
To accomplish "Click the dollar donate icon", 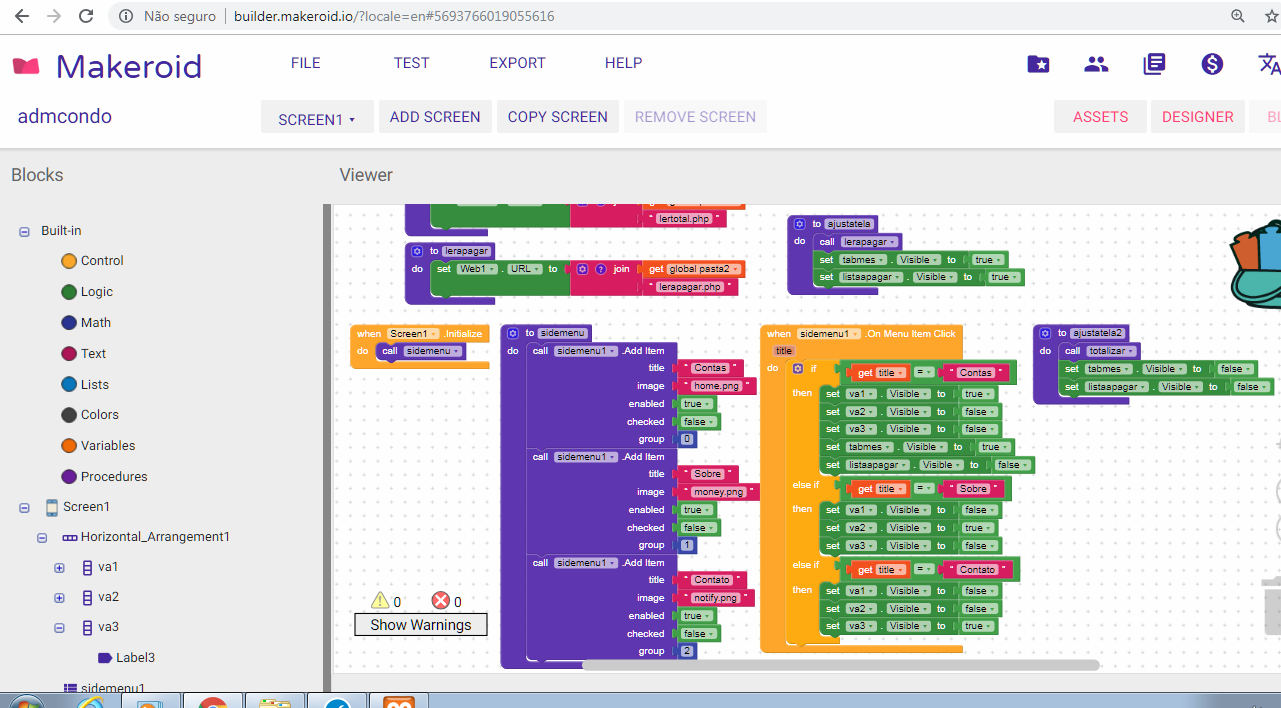I will point(1212,64).
